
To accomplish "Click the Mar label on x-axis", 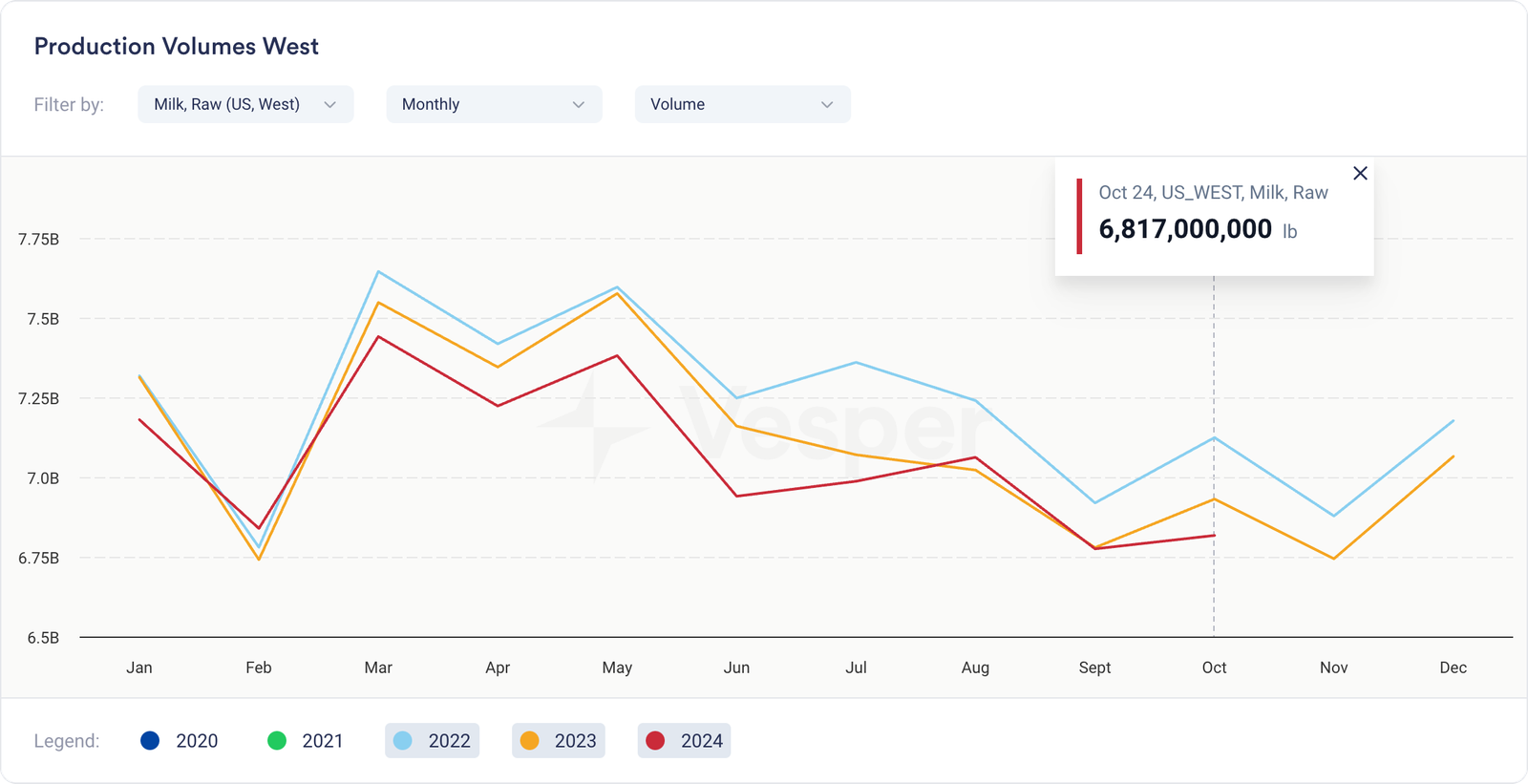I will [x=378, y=667].
